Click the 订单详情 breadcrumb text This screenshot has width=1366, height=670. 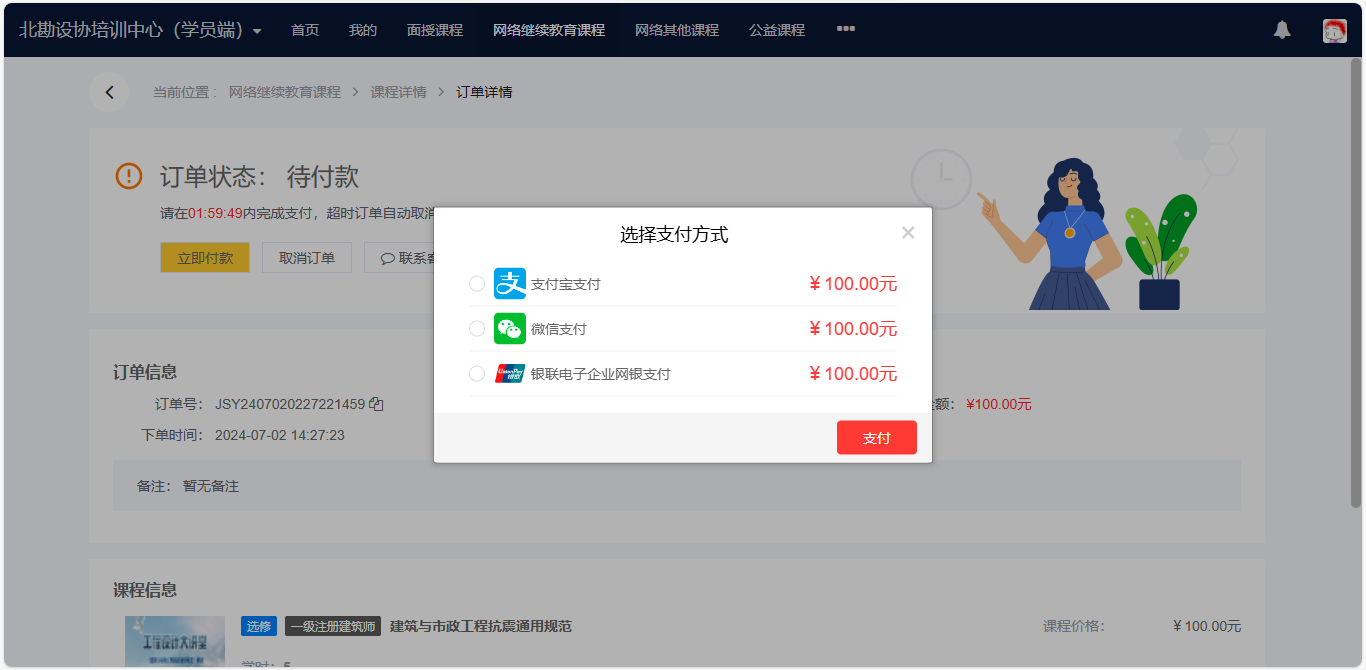point(485,92)
